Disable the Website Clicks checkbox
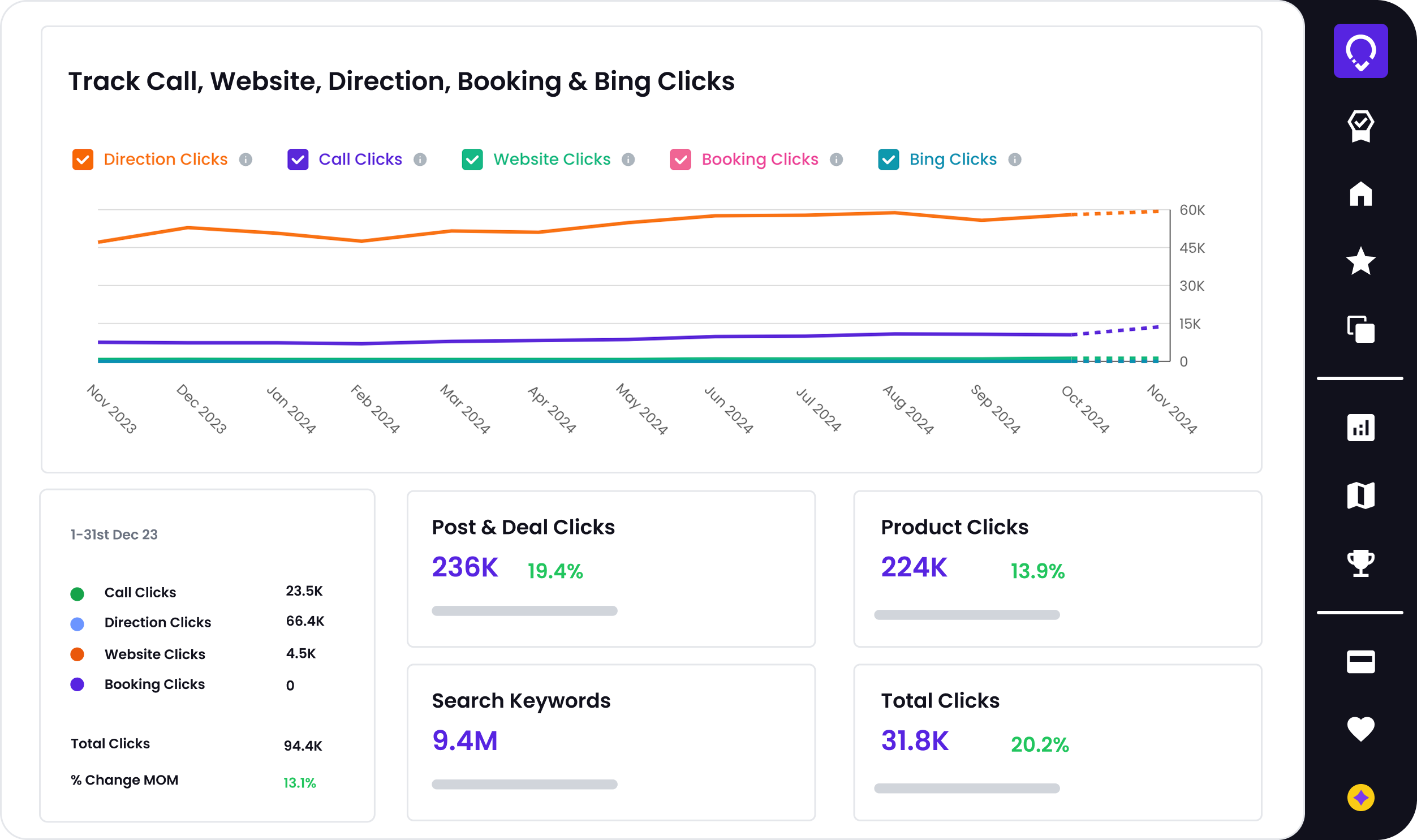 click(x=472, y=160)
